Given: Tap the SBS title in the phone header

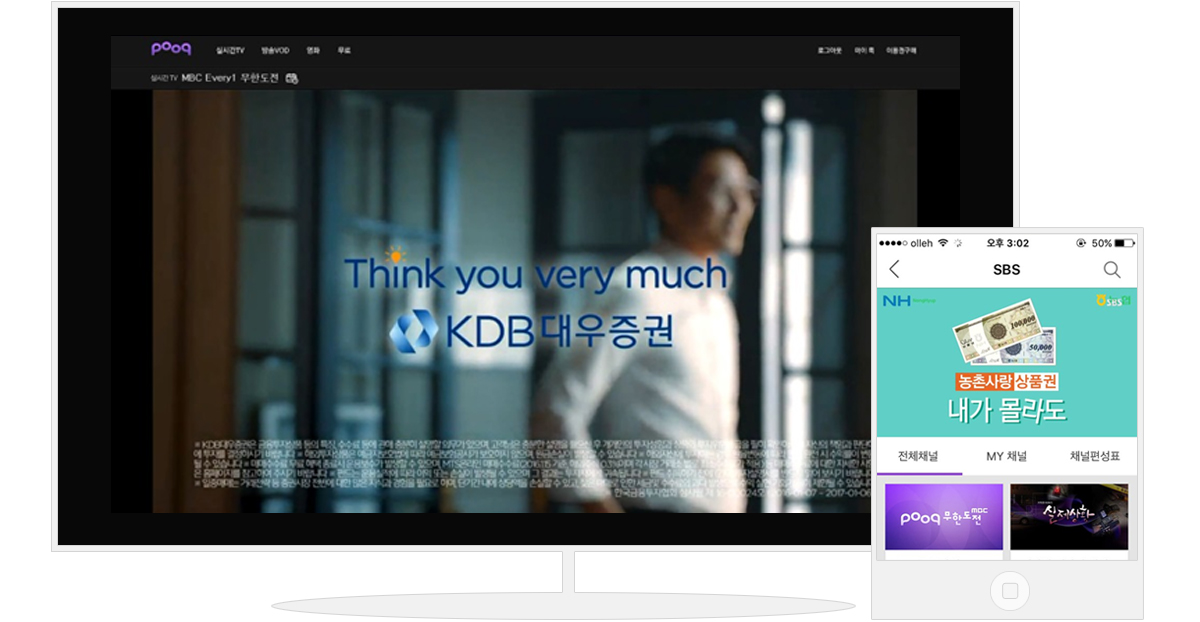Looking at the screenshot, I should (x=1007, y=270).
